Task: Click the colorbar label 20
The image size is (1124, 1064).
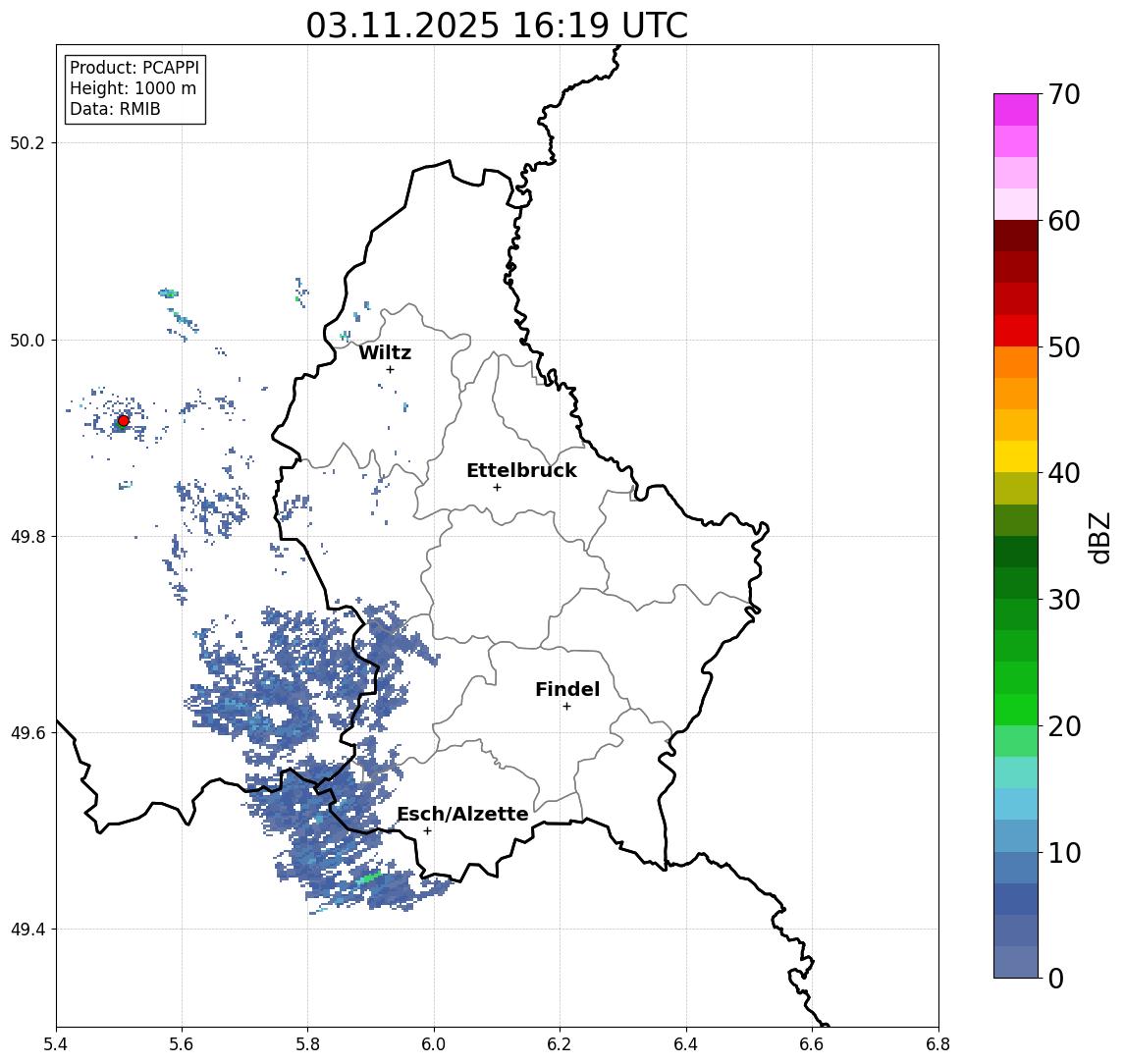Action: [x=1063, y=726]
